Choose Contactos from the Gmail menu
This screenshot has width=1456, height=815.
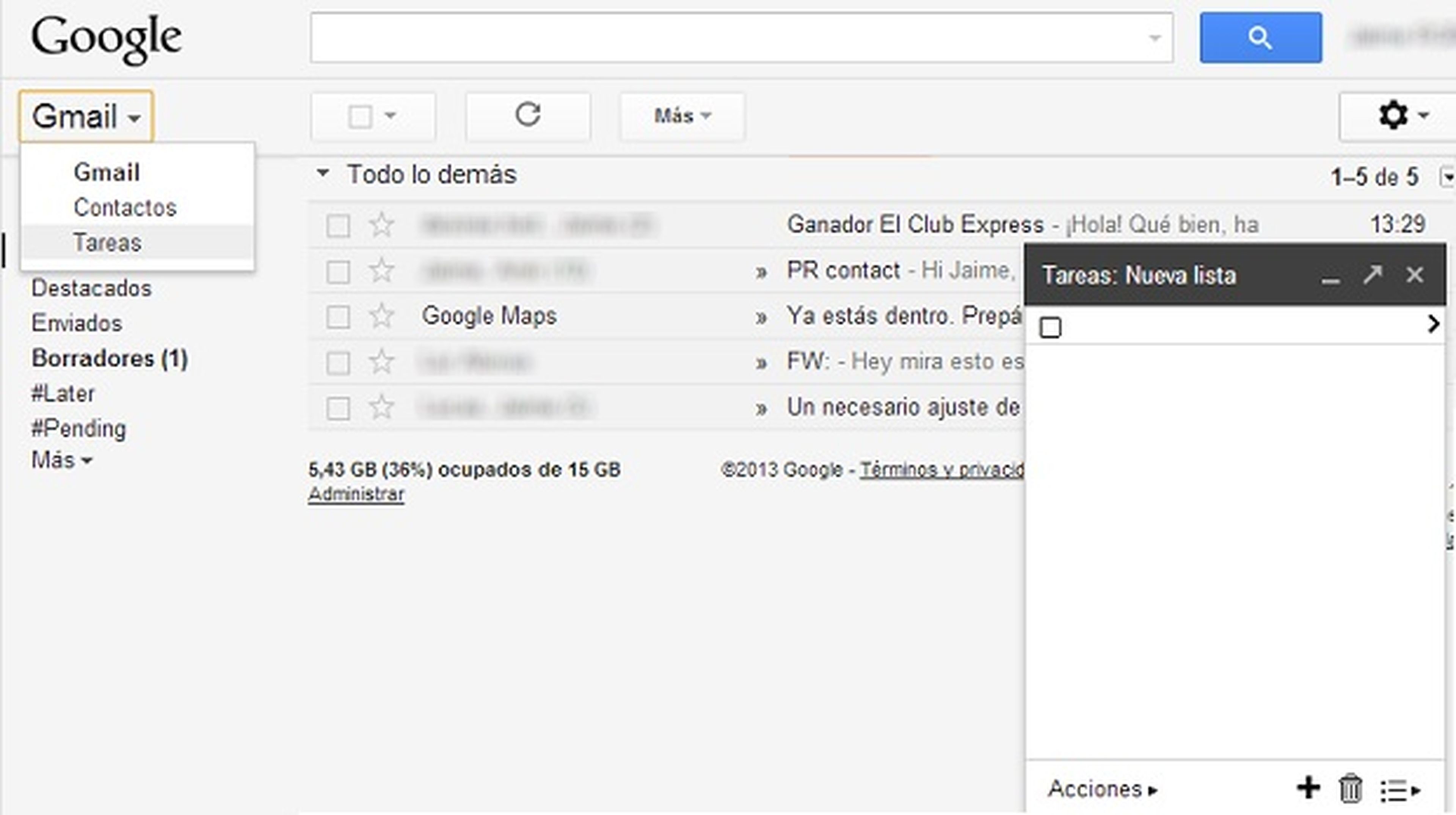(x=125, y=207)
